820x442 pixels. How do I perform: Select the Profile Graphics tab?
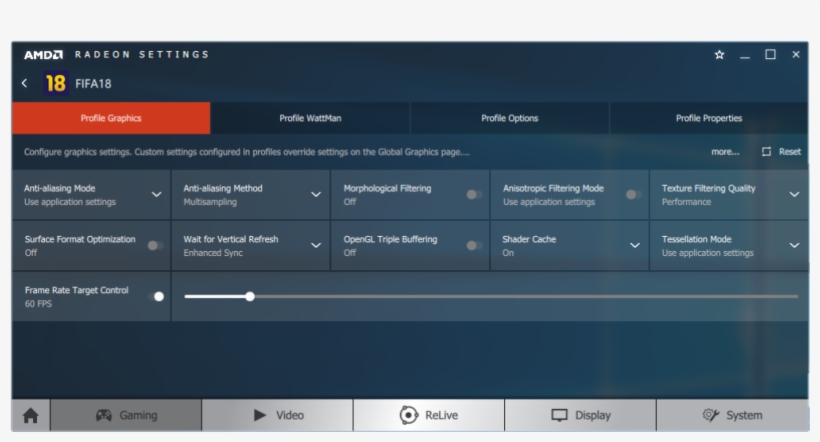click(111, 118)
